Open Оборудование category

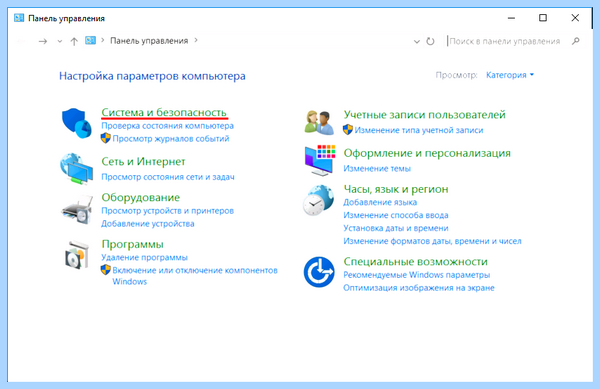(x=140, y=197)
